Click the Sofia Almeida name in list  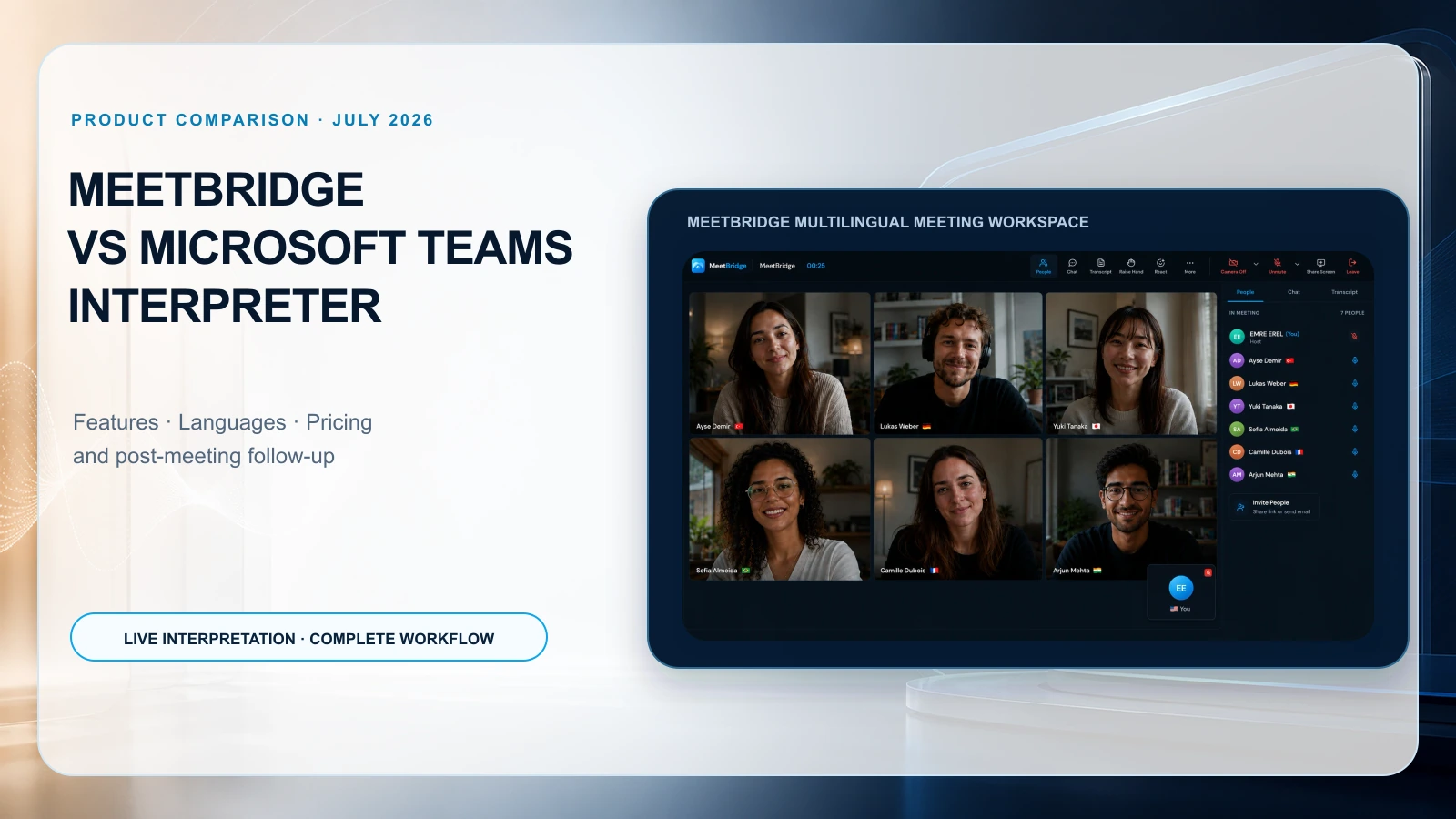1268,429
